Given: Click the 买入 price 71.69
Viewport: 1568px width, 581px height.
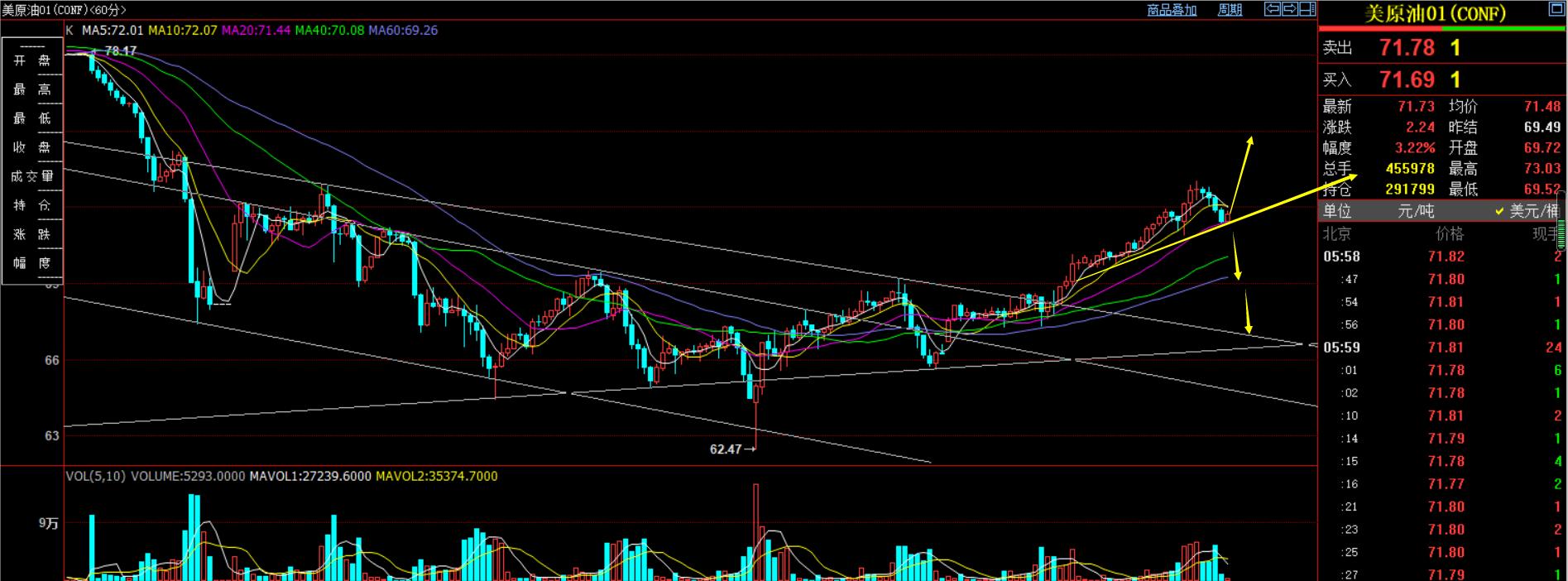Looking at the screenshot, I should point(1407,80).
